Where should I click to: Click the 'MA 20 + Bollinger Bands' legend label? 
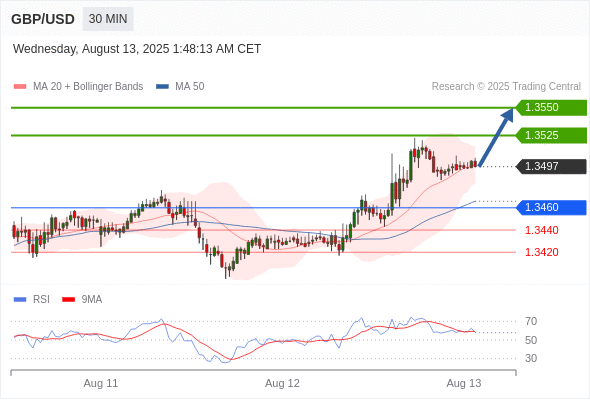coord(88,87)
